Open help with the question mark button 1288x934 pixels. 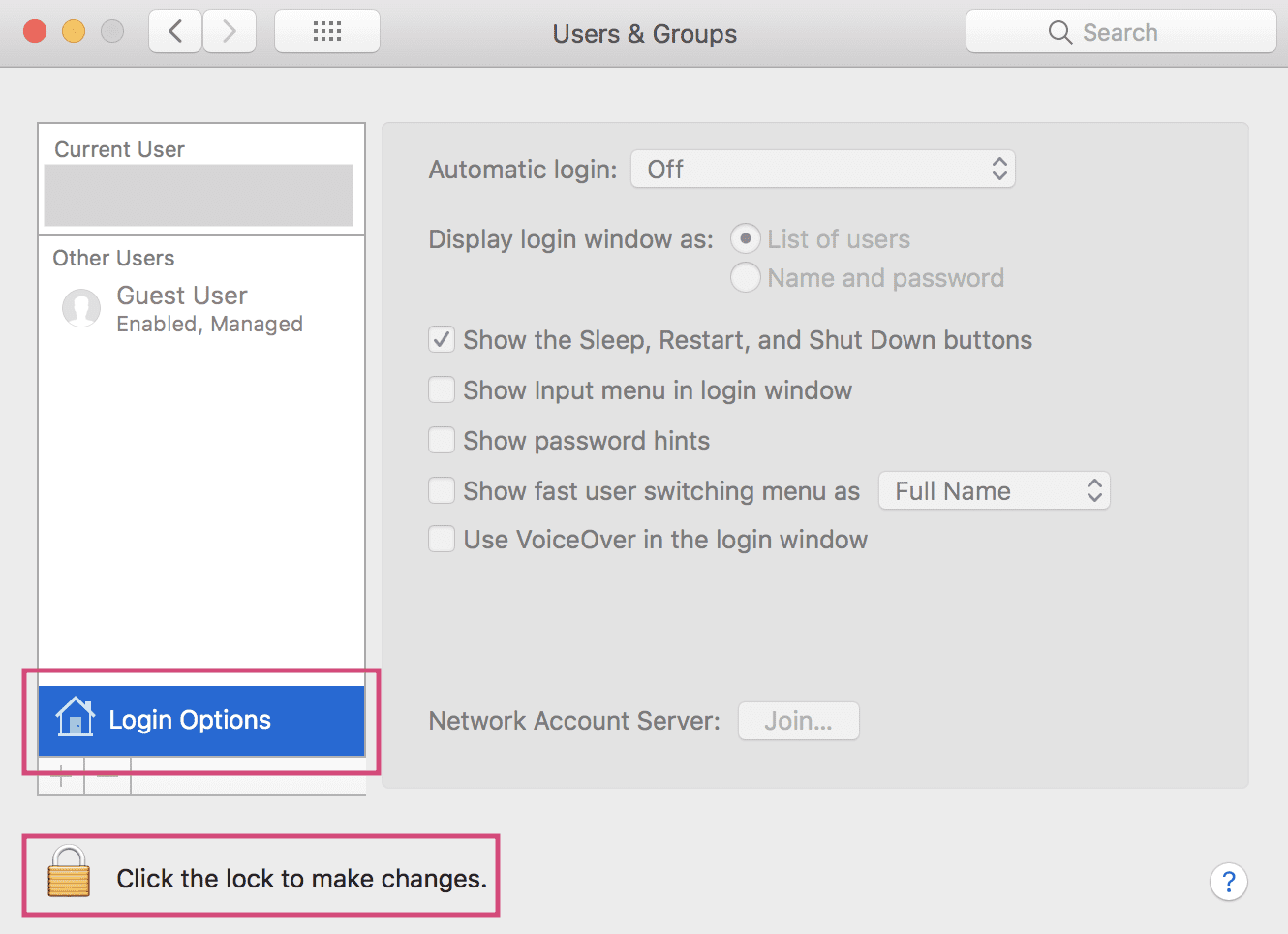click(1228, 882)
